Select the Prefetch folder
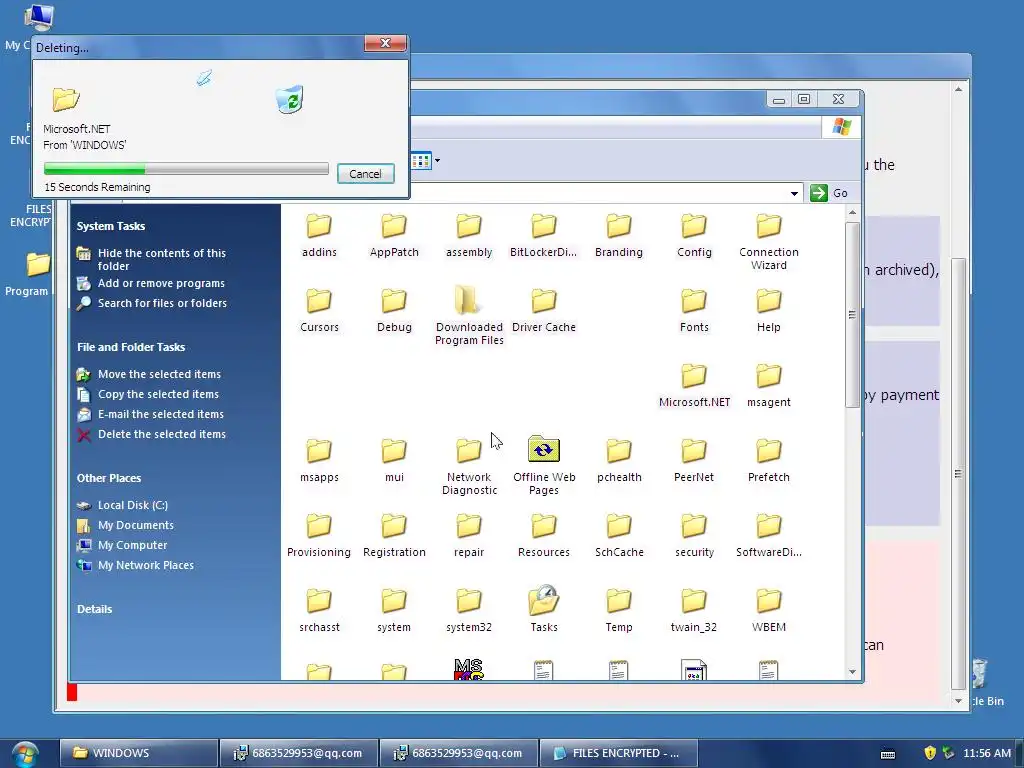Image resolution: width=1024 pixels, height=768 pixels. [769, 460]
